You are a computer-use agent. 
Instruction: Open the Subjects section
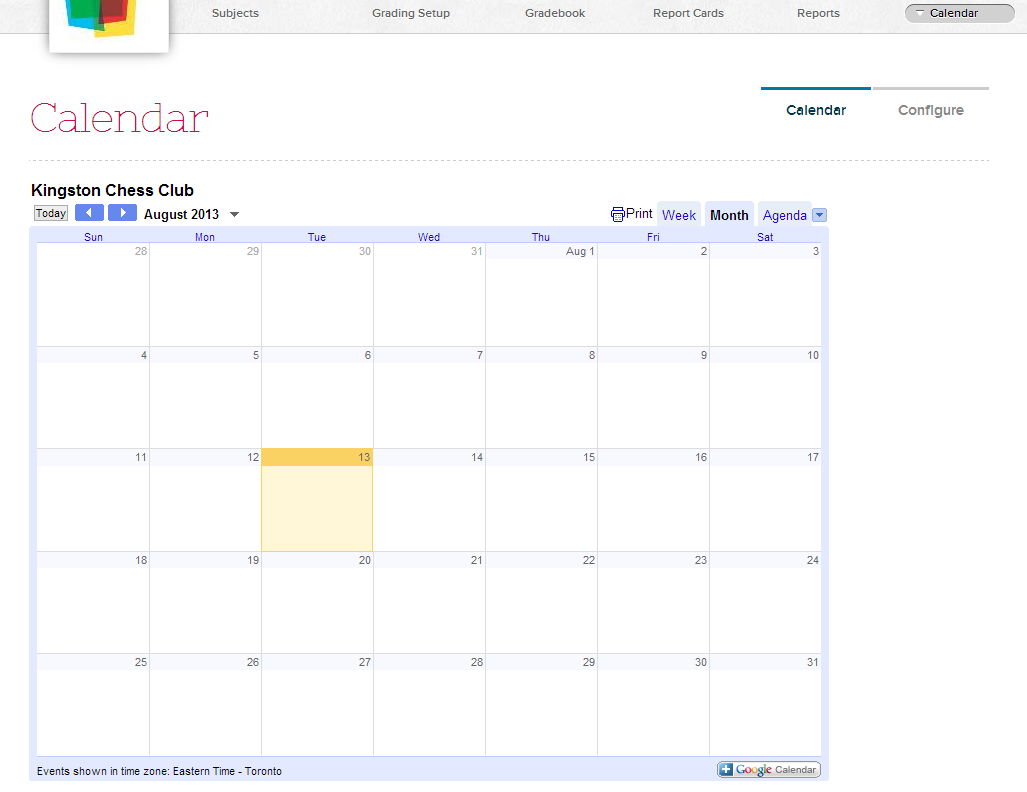coord(235,13)
